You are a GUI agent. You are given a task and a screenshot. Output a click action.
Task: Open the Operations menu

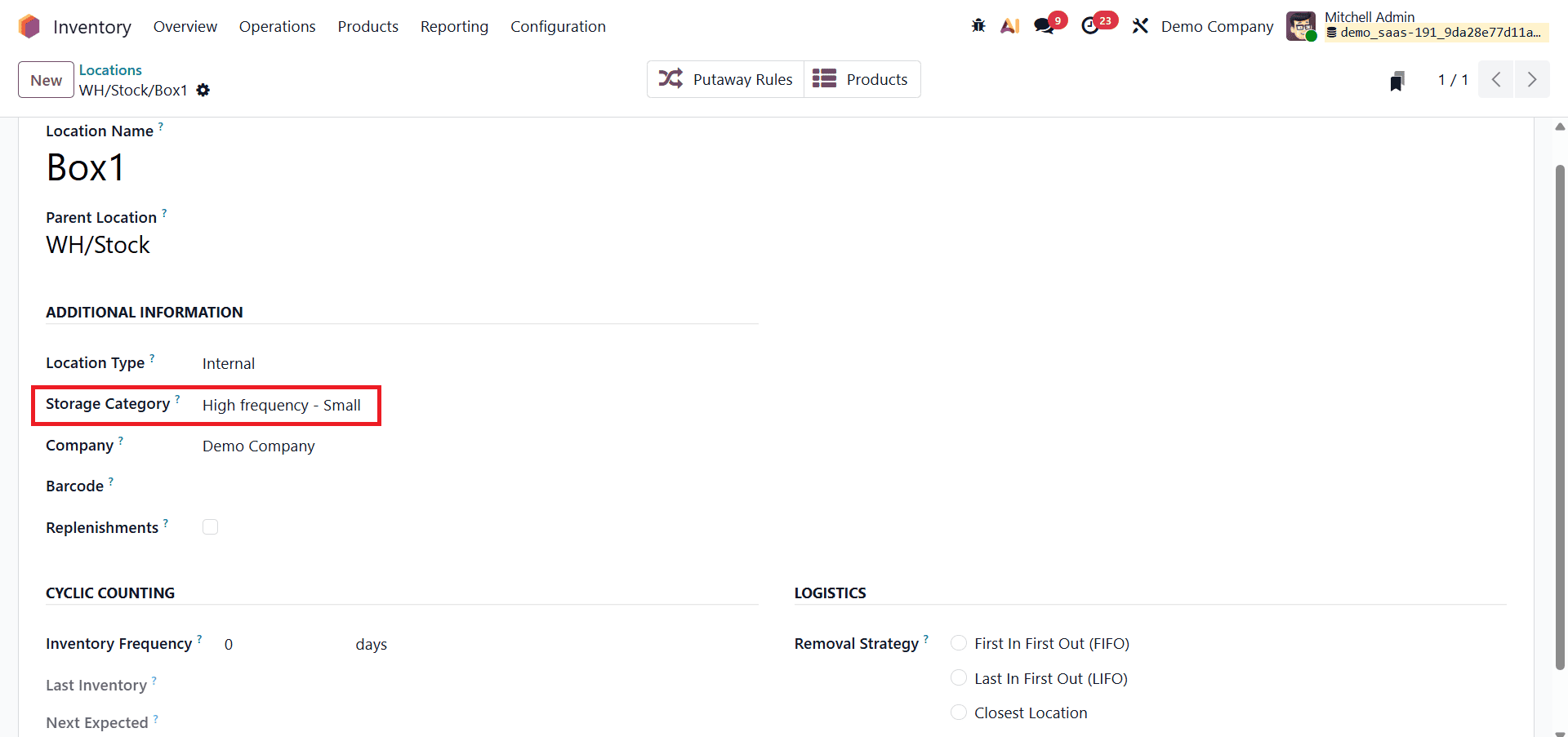point(277,26)
